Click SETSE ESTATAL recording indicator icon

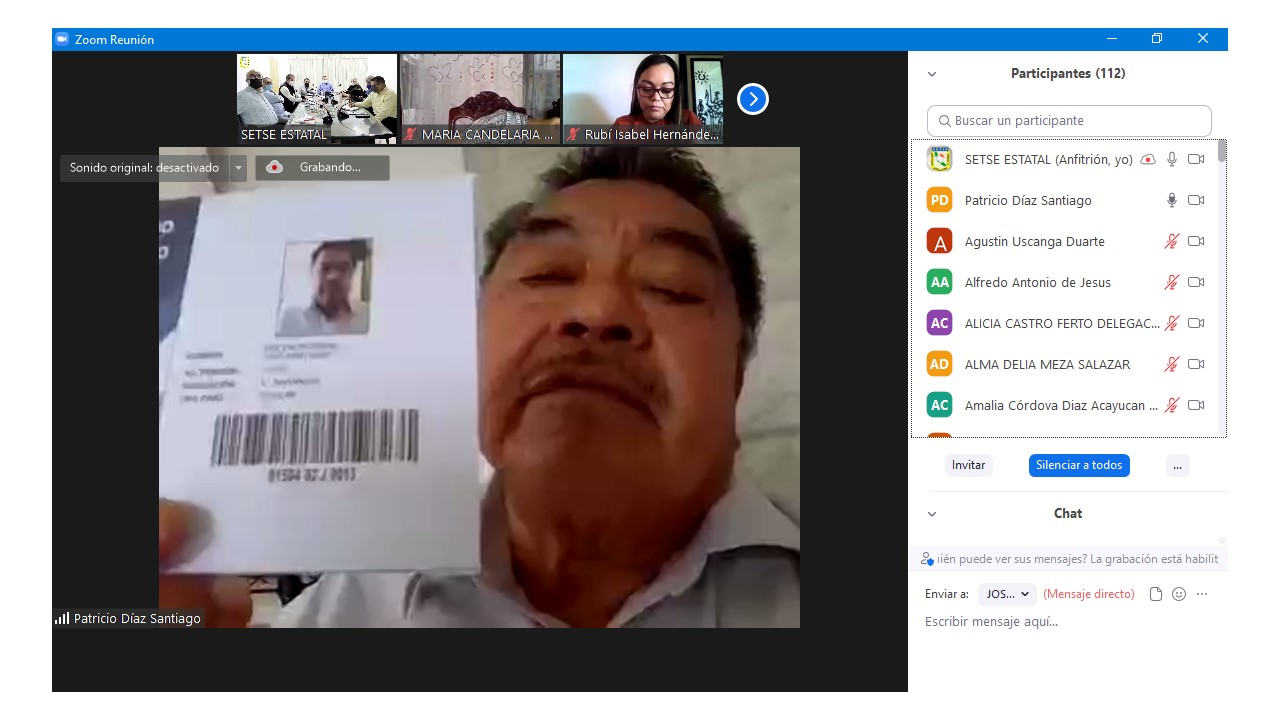click(x=1148, y=159)
